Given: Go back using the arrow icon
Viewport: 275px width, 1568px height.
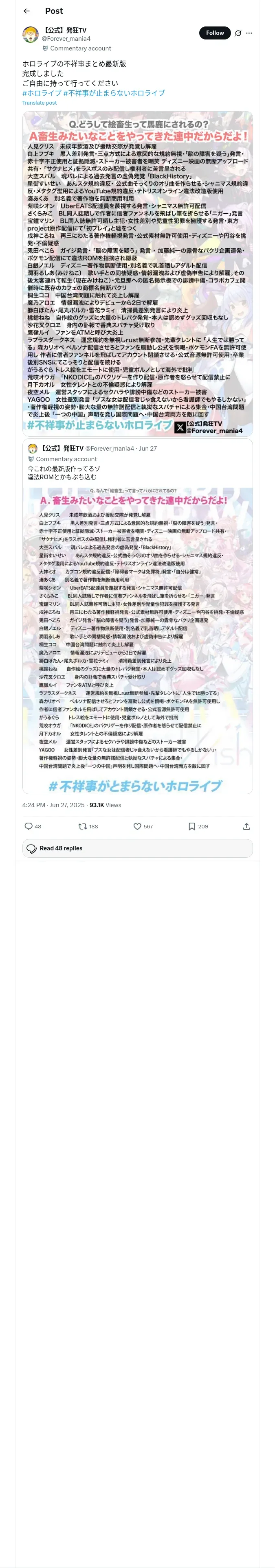Looking at the screenshot, I should point(26,11).
